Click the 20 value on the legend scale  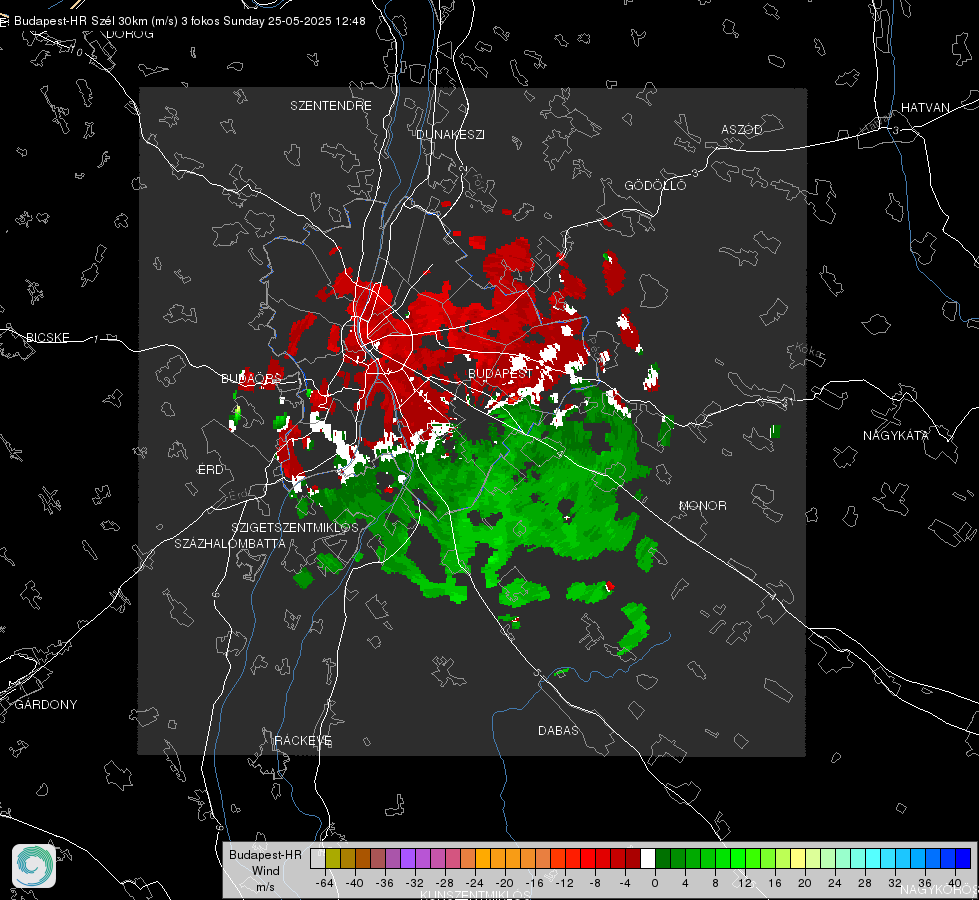tap(805, 883)
